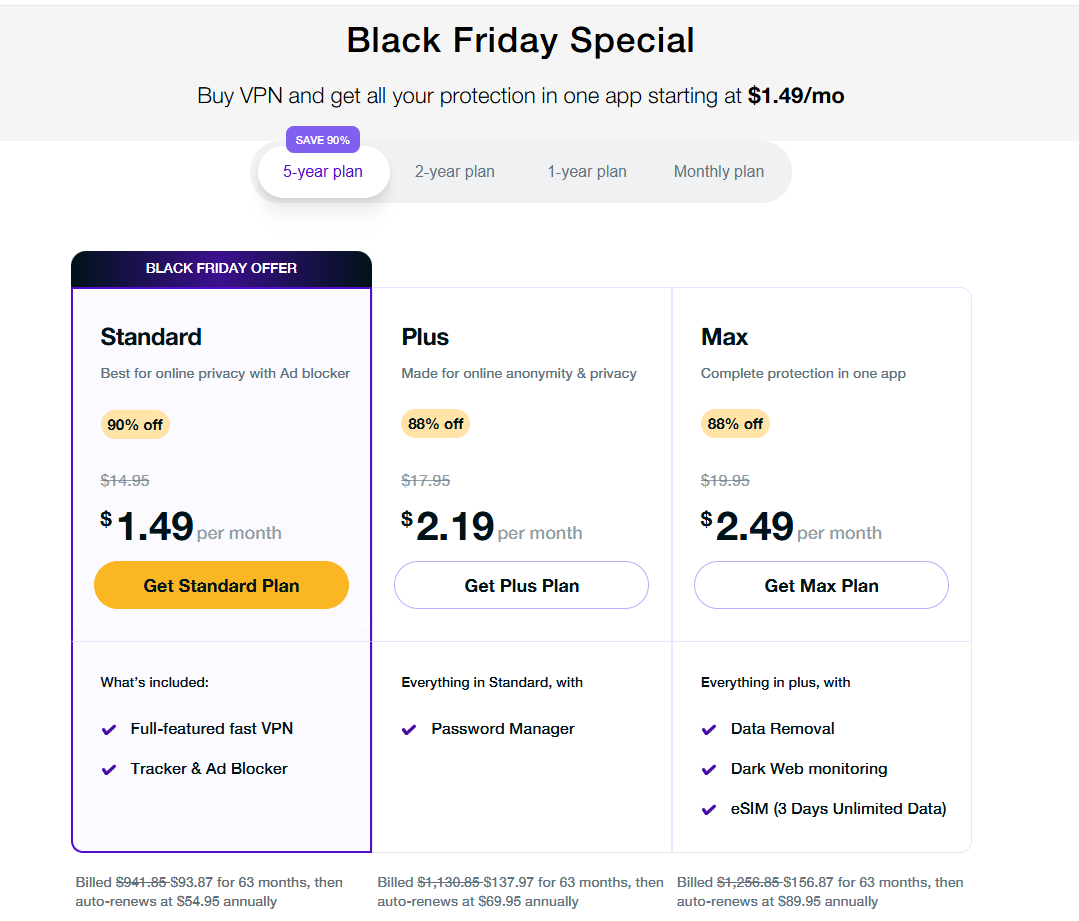Switch to the 2-year plan tab
Screen dimensions: 1079x921
(455, 172)
